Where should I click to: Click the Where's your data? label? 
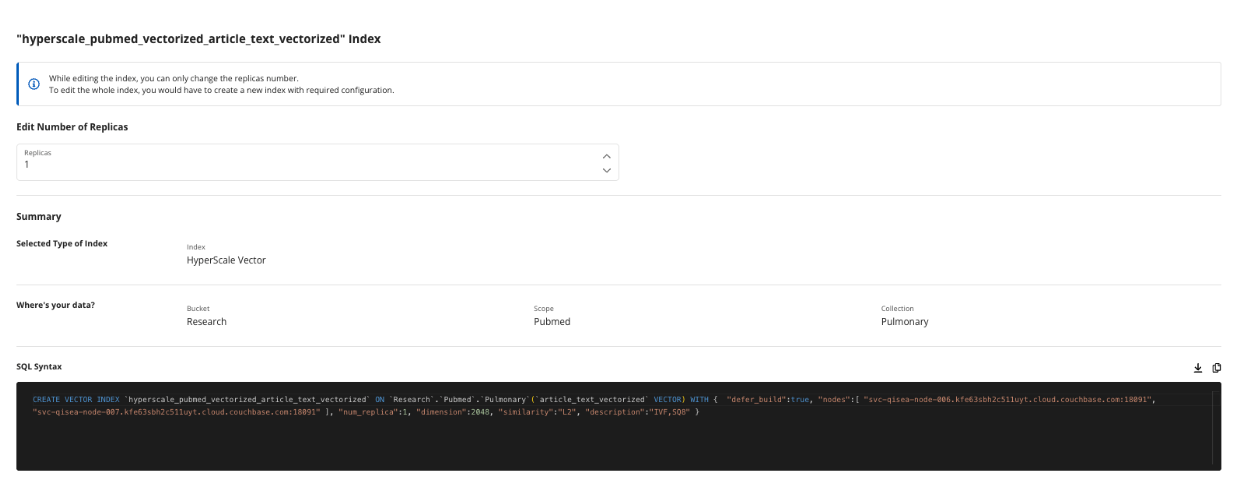(x=56, y=305)
